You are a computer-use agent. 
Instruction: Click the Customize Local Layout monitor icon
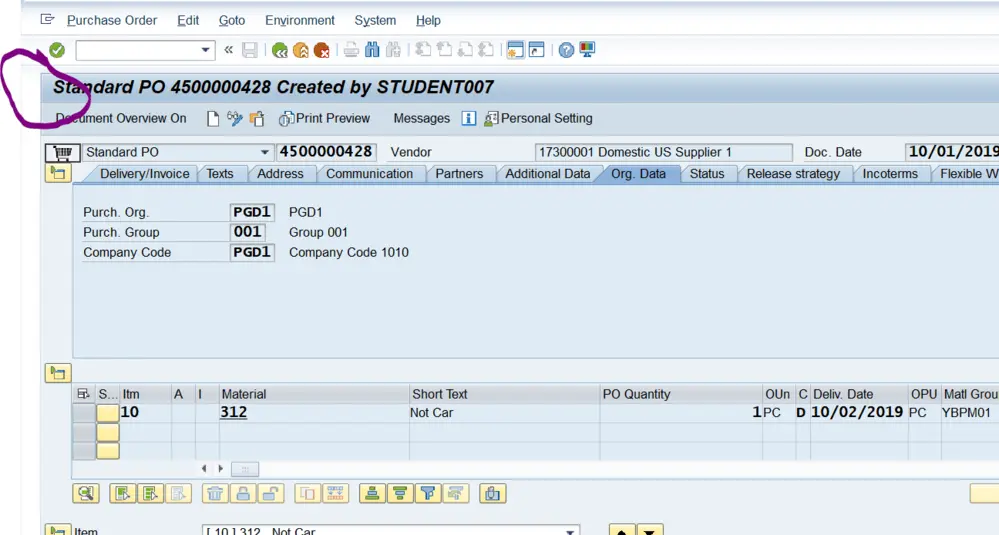pyautogui.click(x=587, y=50)
